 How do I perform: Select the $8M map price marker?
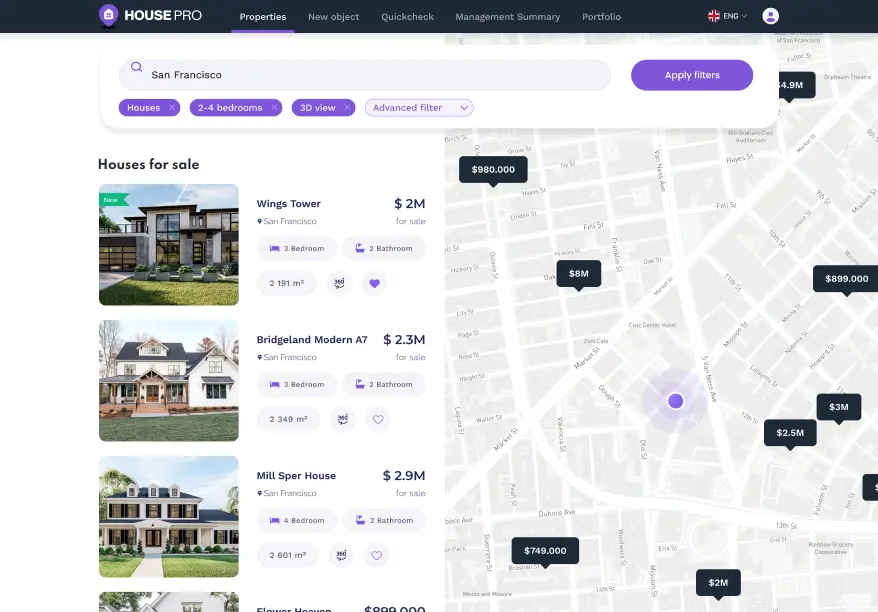pos(579,274)
